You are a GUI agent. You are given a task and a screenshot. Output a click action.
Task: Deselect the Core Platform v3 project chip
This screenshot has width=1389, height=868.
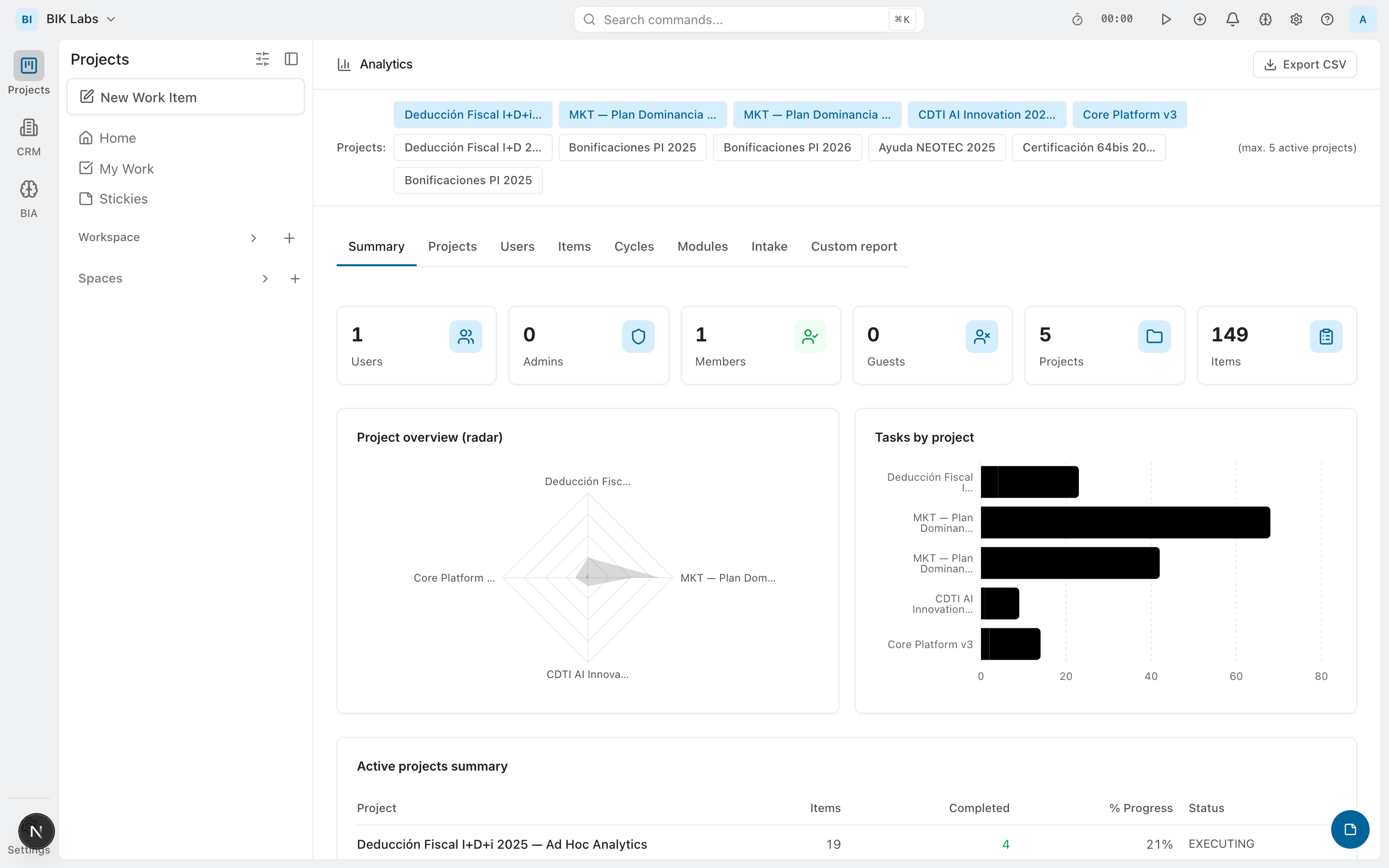click(1129, 115)
